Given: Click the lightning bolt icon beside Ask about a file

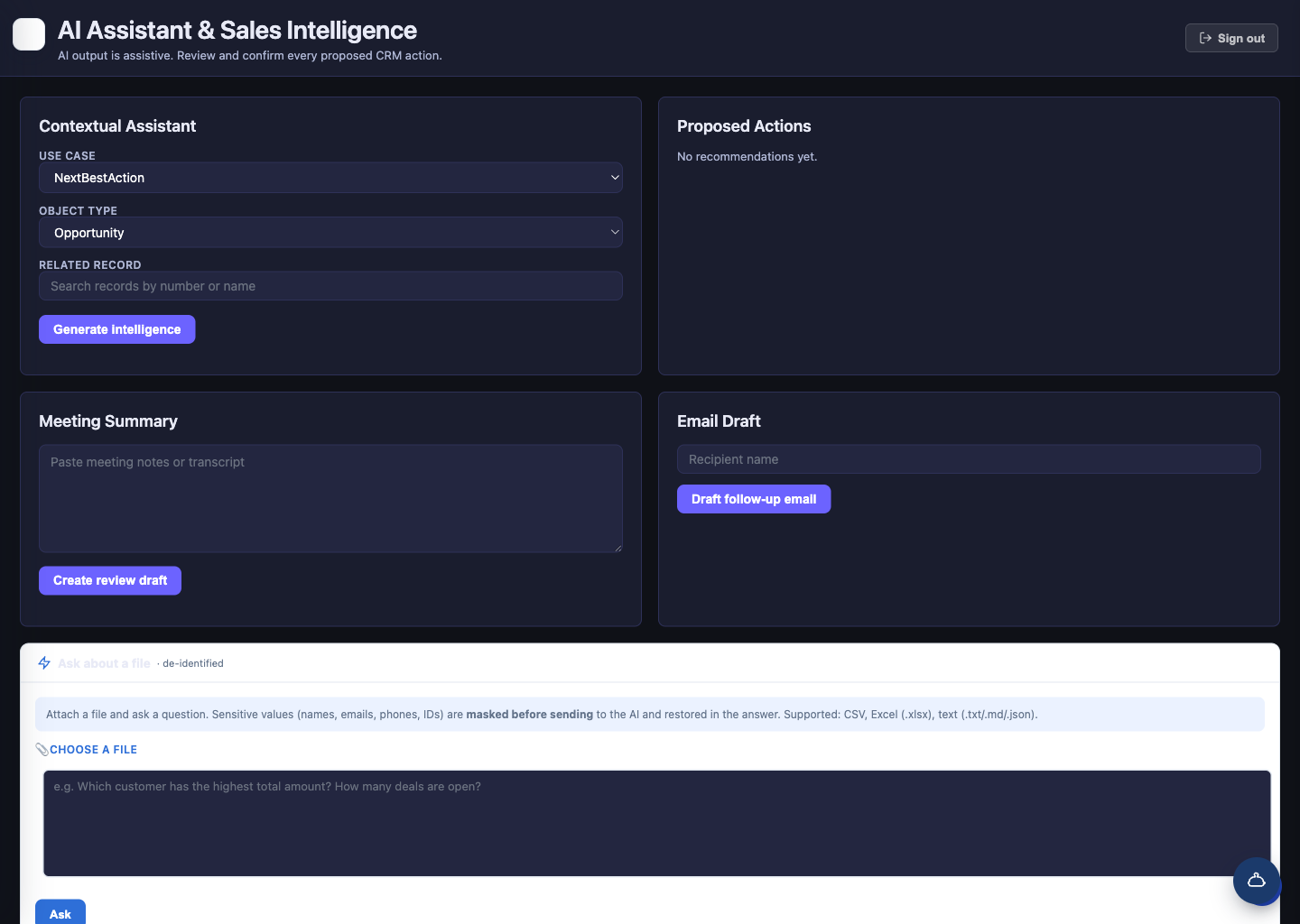Looking at the screenshot, I should 44,663.
